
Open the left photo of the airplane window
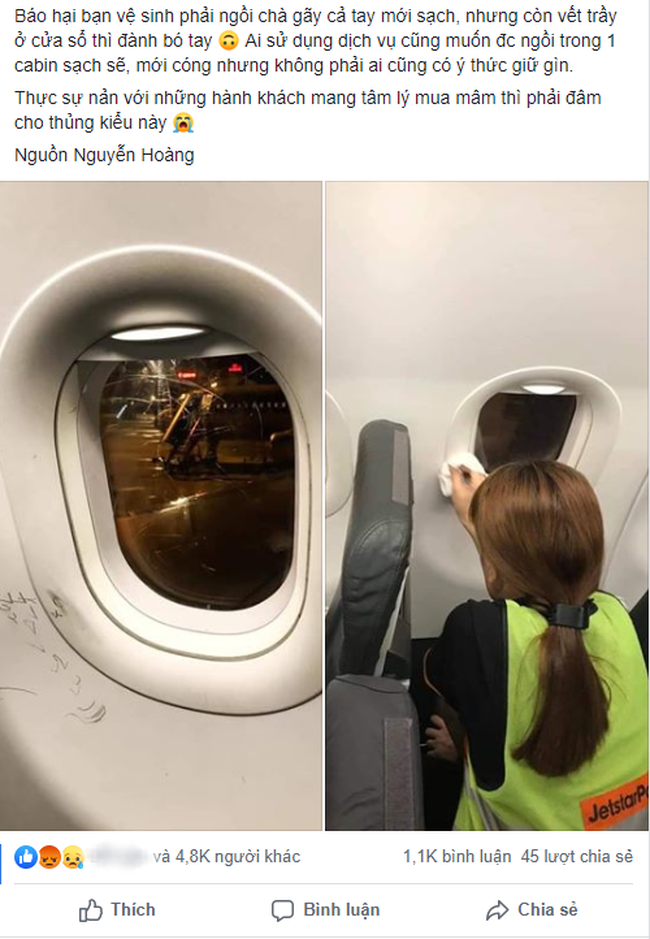pyautogui.click(x=161, y=506)
